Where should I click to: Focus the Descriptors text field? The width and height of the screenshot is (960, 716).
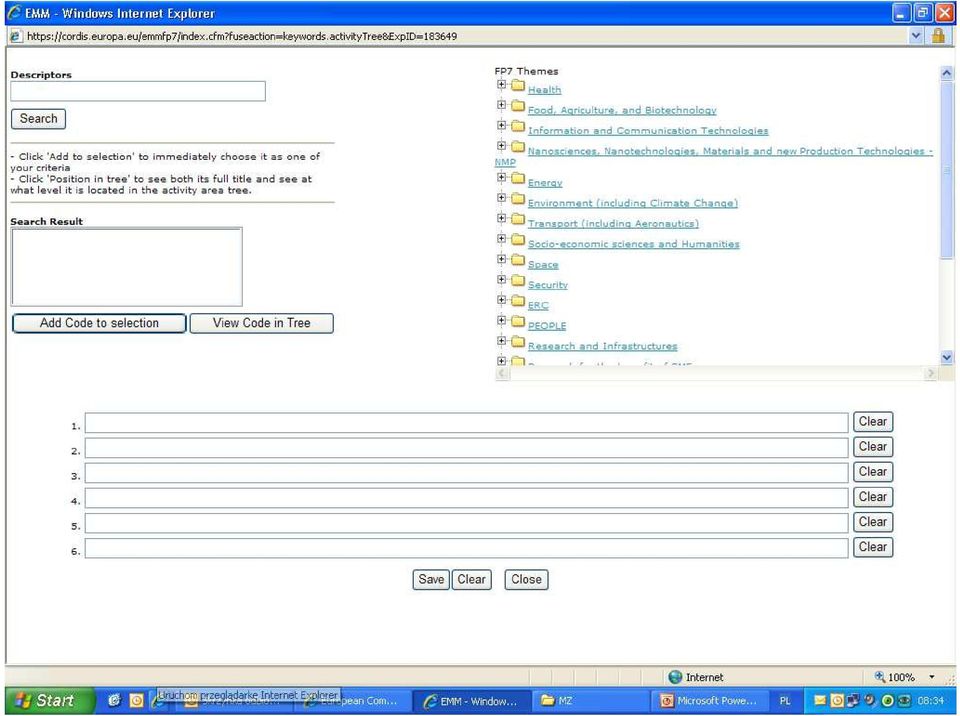(x=138, y=91)
